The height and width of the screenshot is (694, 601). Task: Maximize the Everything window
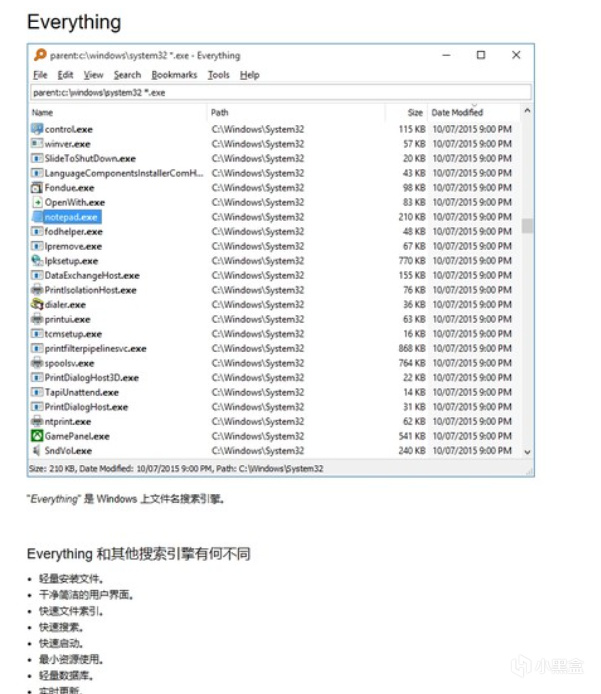point(481,55)
